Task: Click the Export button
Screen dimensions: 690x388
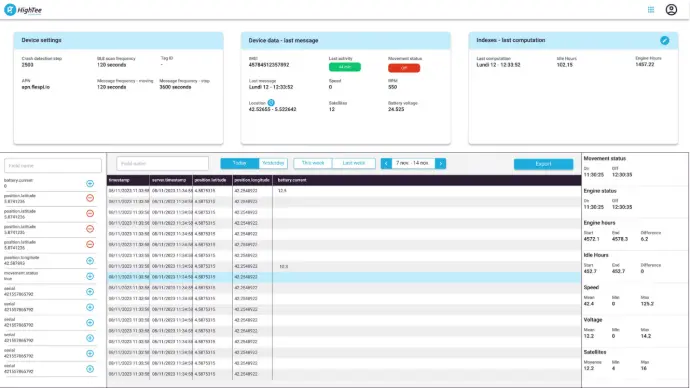Action: pos(543,164)
